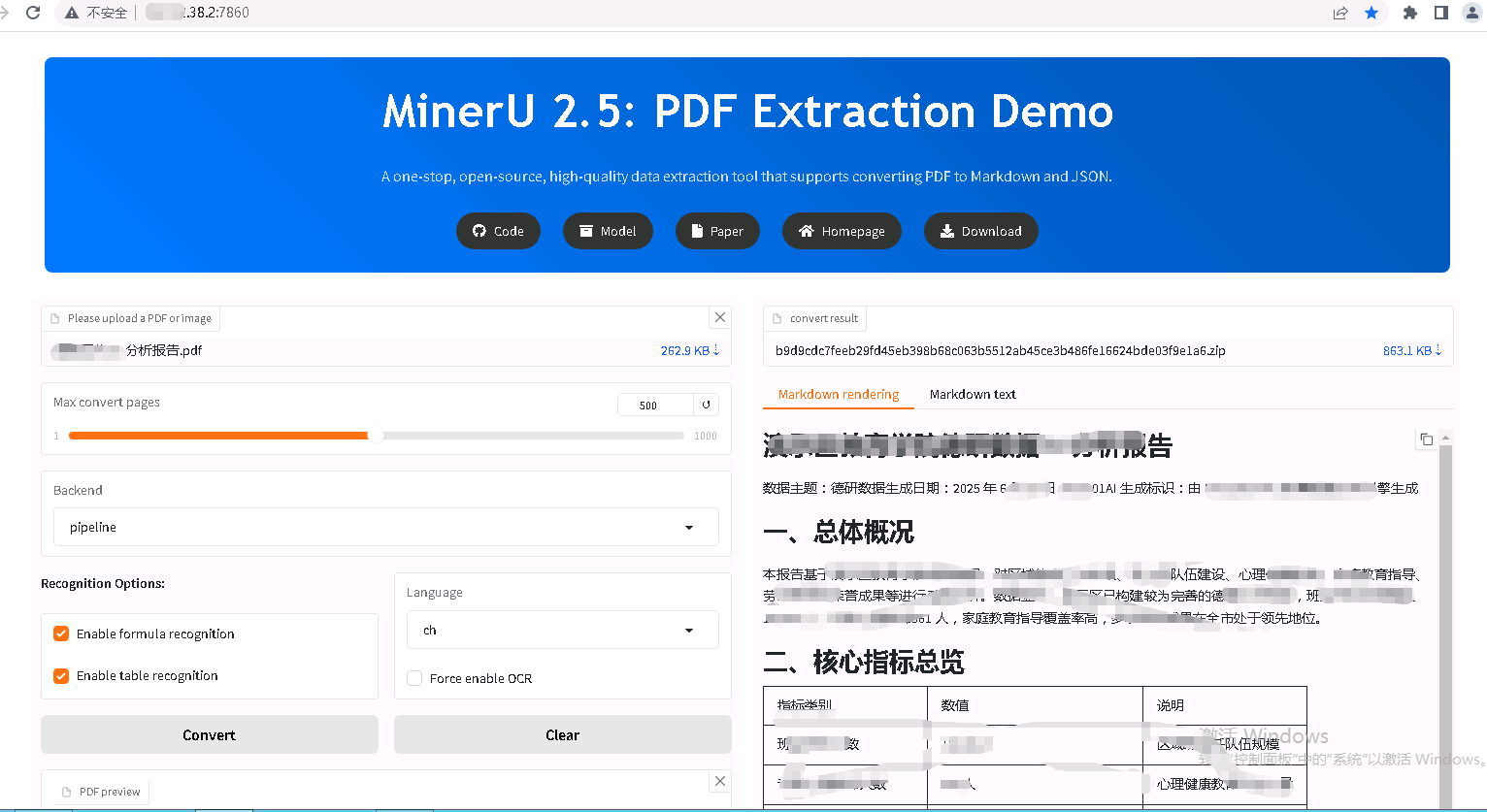Click the Download button in the banner
Screen dimensions: 1487x812
click(x=981, y=231)
